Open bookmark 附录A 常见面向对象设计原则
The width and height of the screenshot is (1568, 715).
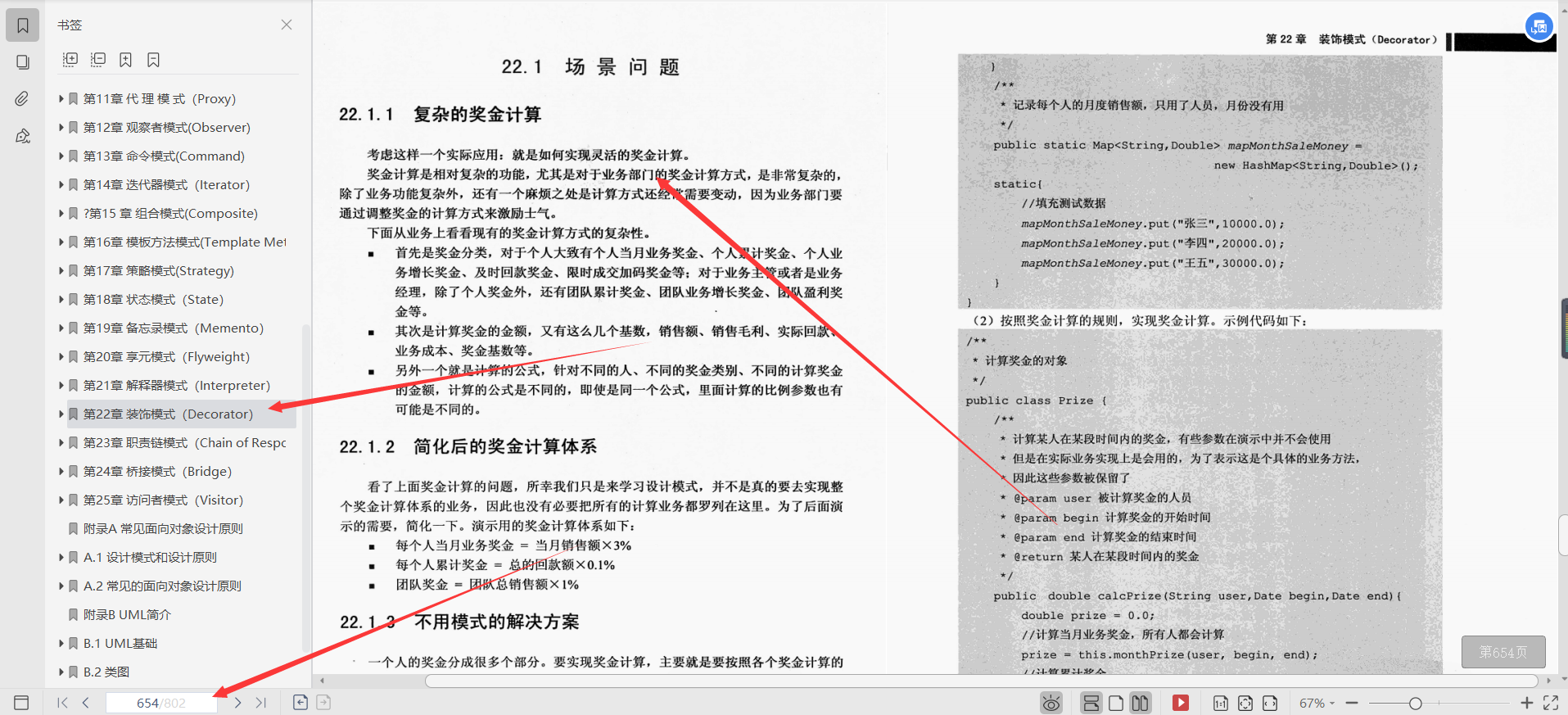[x=163, y=528]
